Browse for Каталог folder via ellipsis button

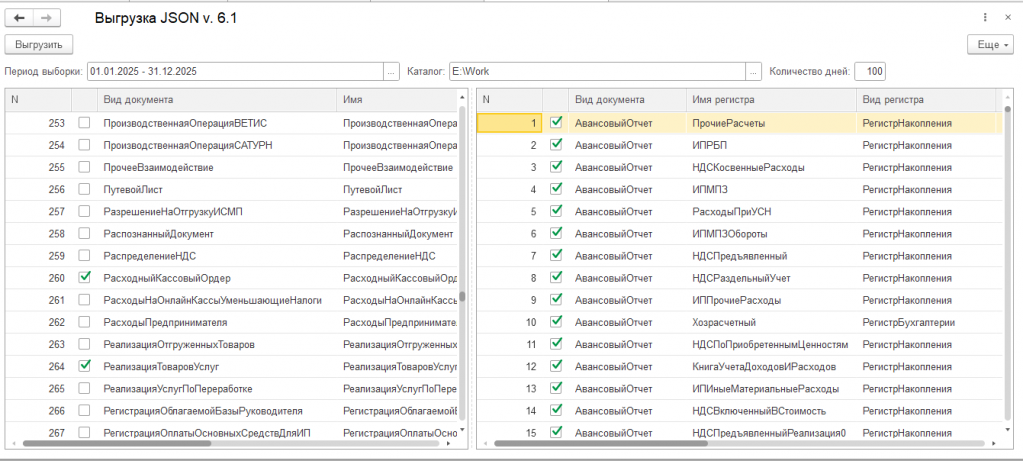click(753, 72)
